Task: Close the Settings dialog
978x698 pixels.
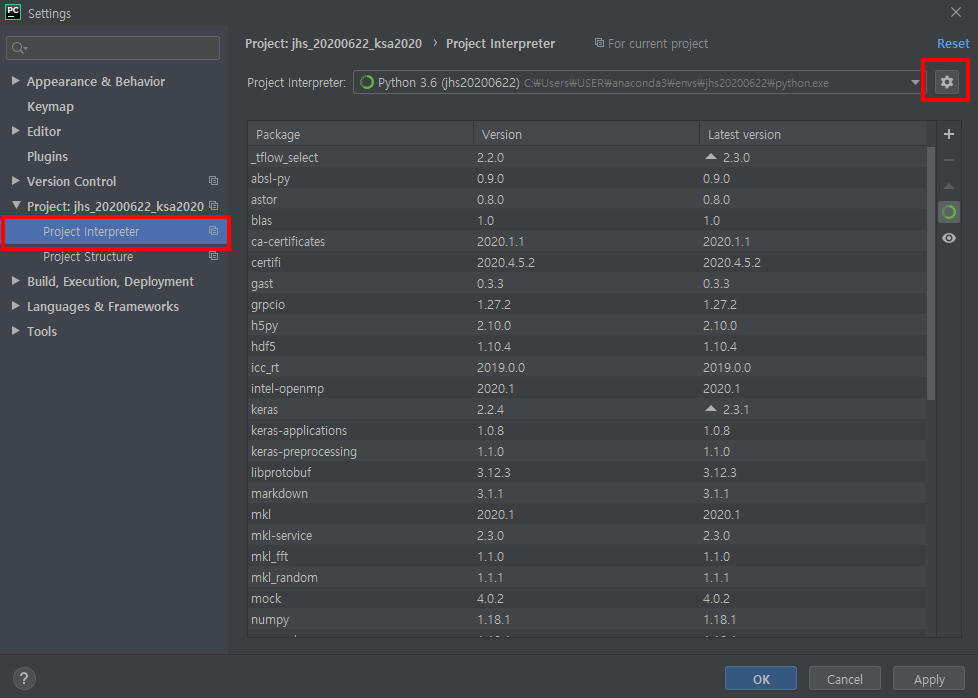Action: 956,12
